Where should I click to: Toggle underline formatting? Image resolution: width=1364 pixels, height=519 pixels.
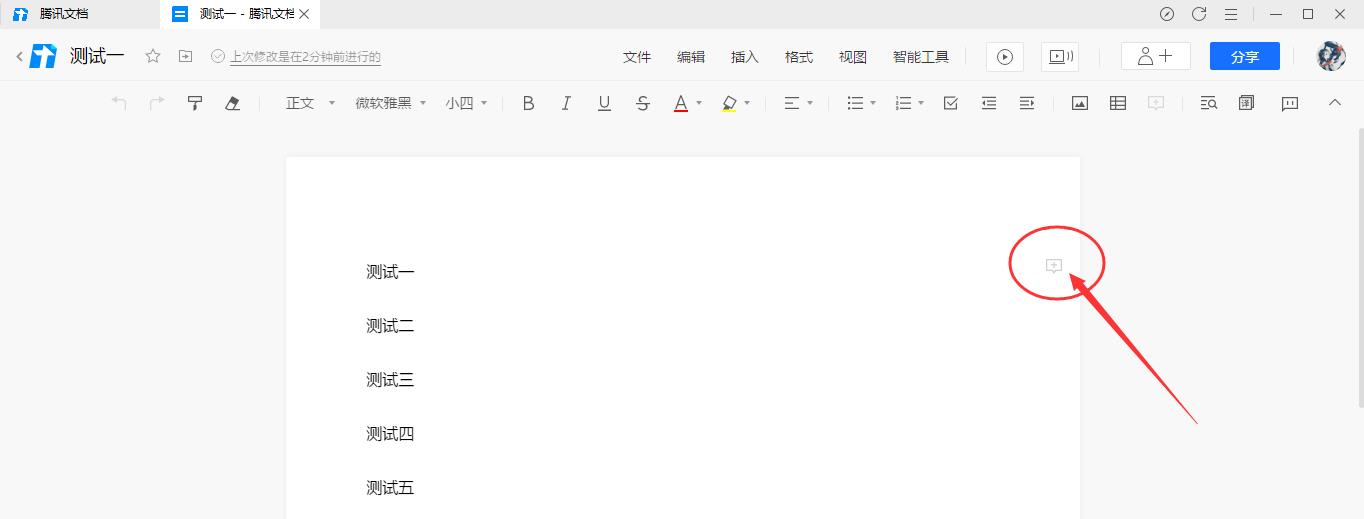click(x=604, y=103)
